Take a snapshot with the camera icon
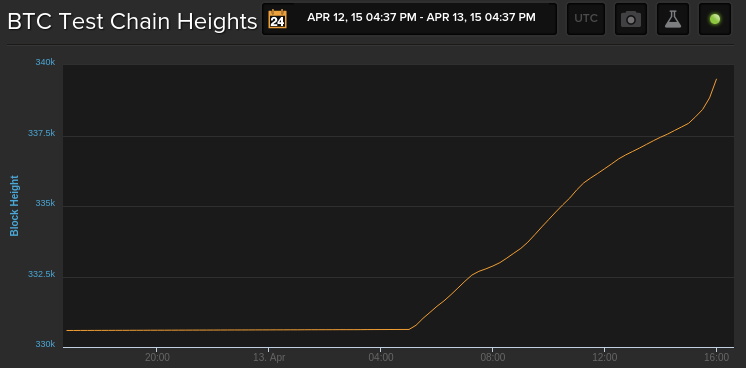 pyautogui.click(x=631, y=19)
